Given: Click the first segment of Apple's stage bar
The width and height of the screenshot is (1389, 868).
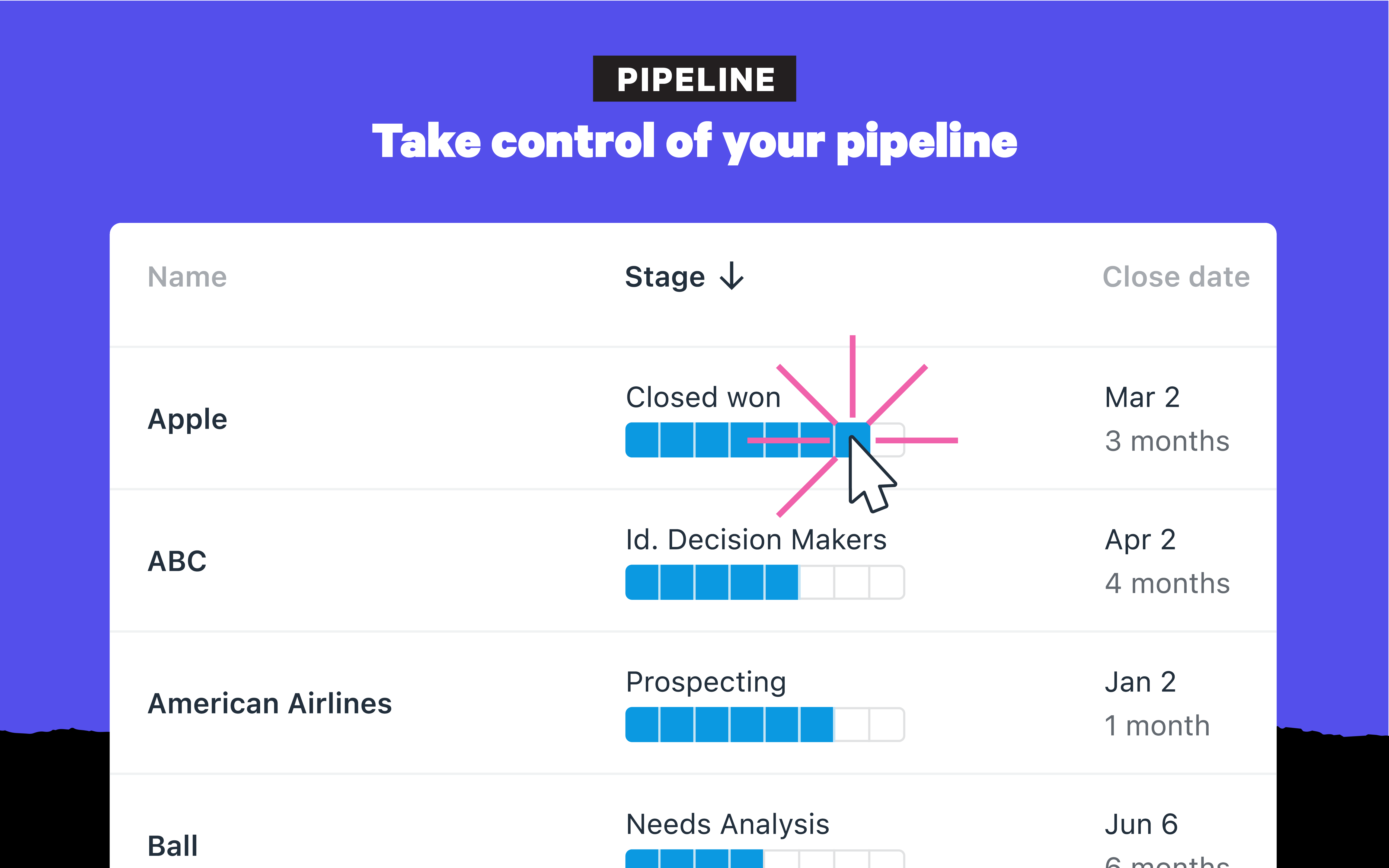Looking at the screenshot, I should [642, 440].
